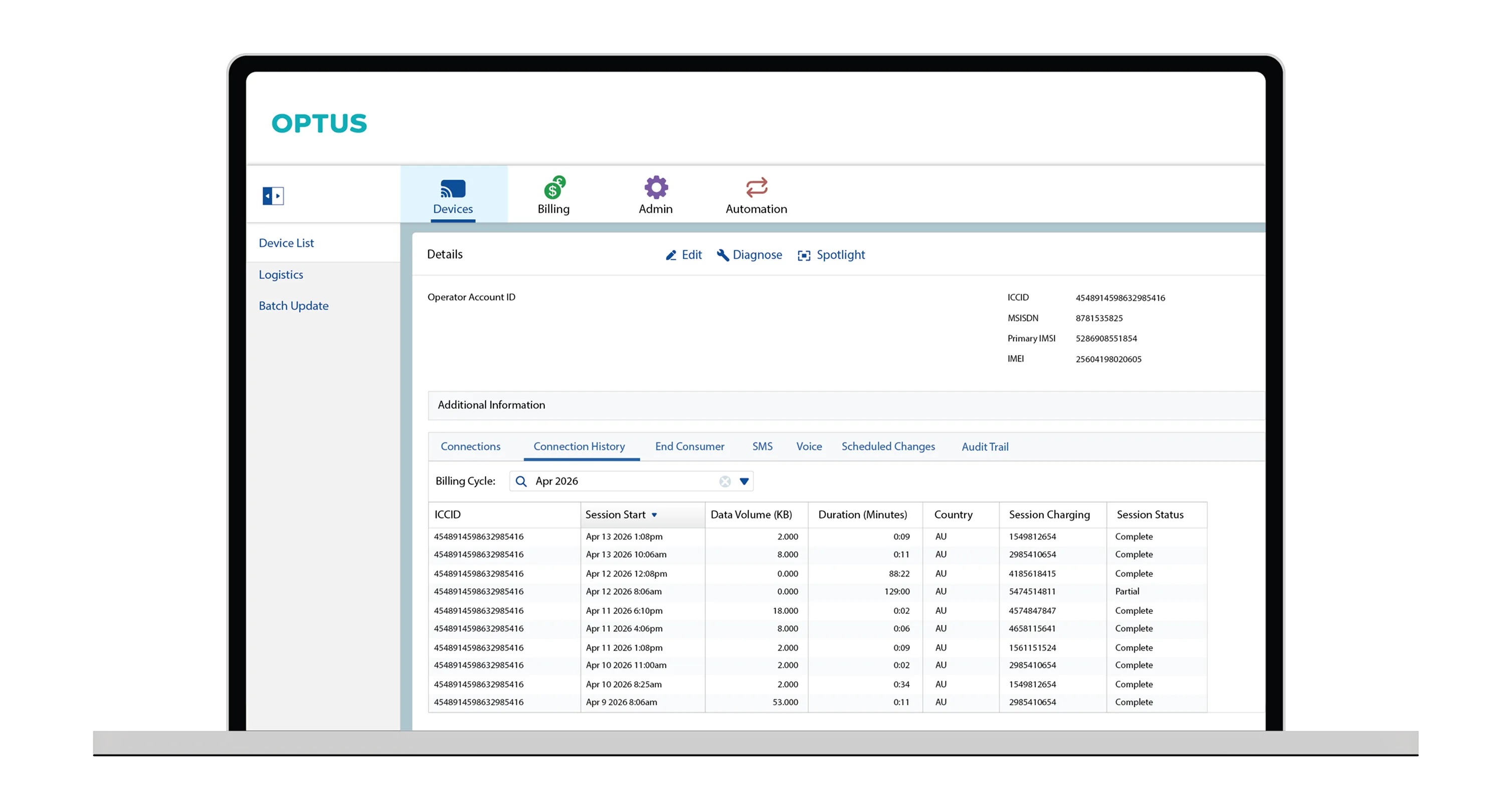Click the Edit pencil icon

point(671,255)
